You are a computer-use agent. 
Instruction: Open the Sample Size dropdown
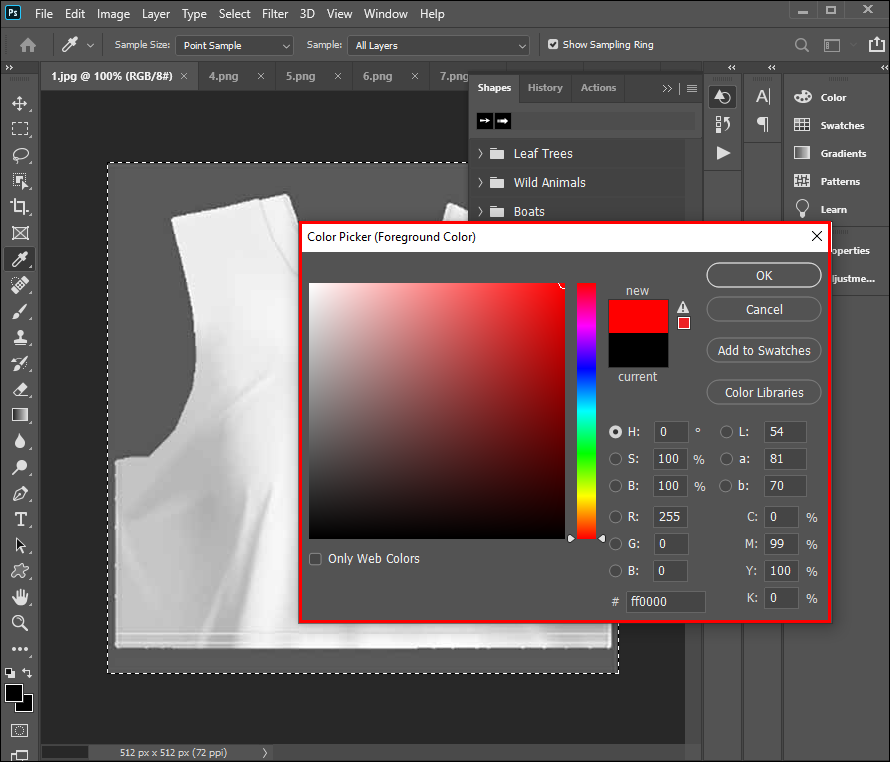coord(234,46)
